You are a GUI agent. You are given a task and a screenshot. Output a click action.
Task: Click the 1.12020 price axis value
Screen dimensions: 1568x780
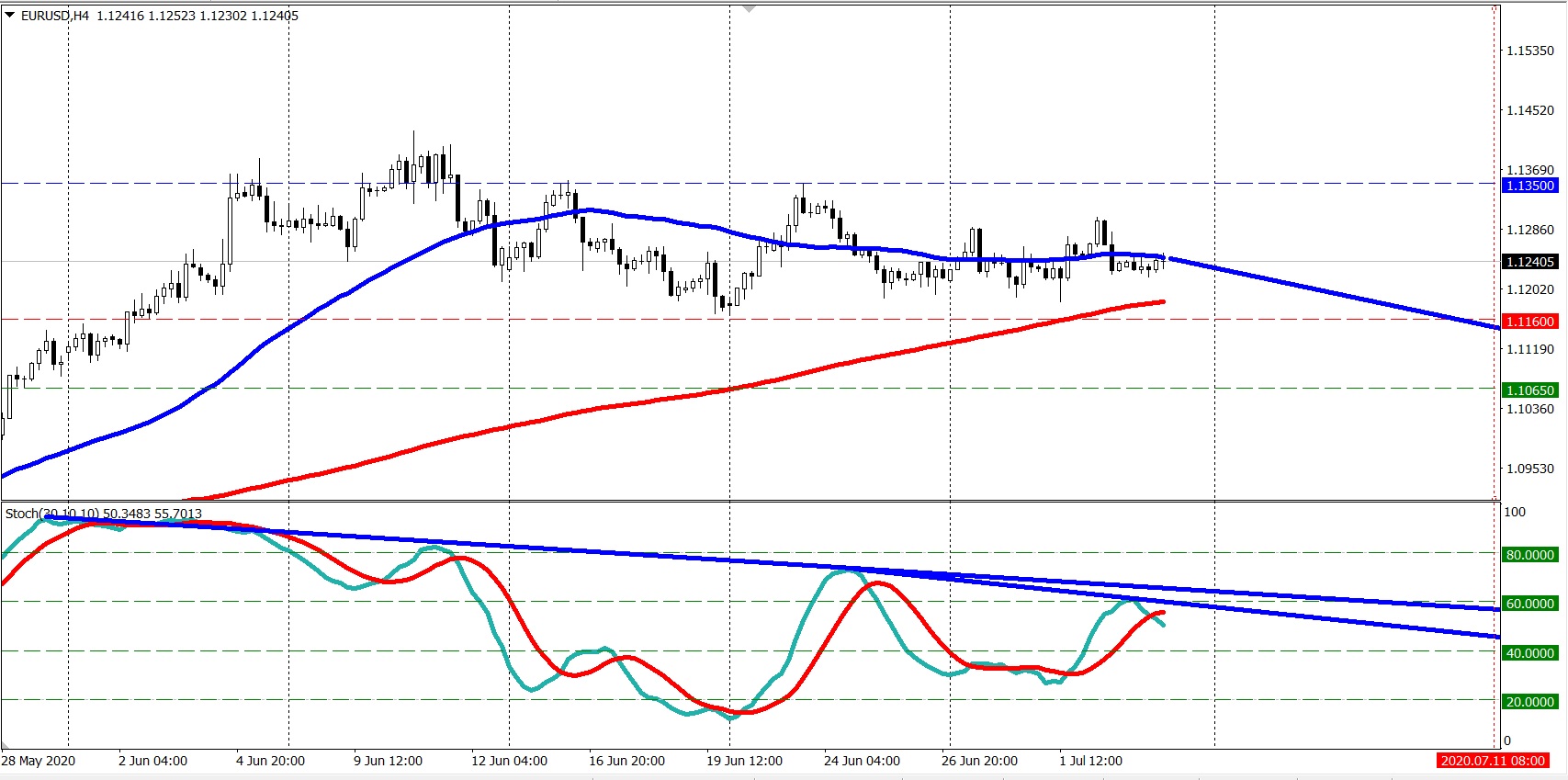coord(1530,289)
